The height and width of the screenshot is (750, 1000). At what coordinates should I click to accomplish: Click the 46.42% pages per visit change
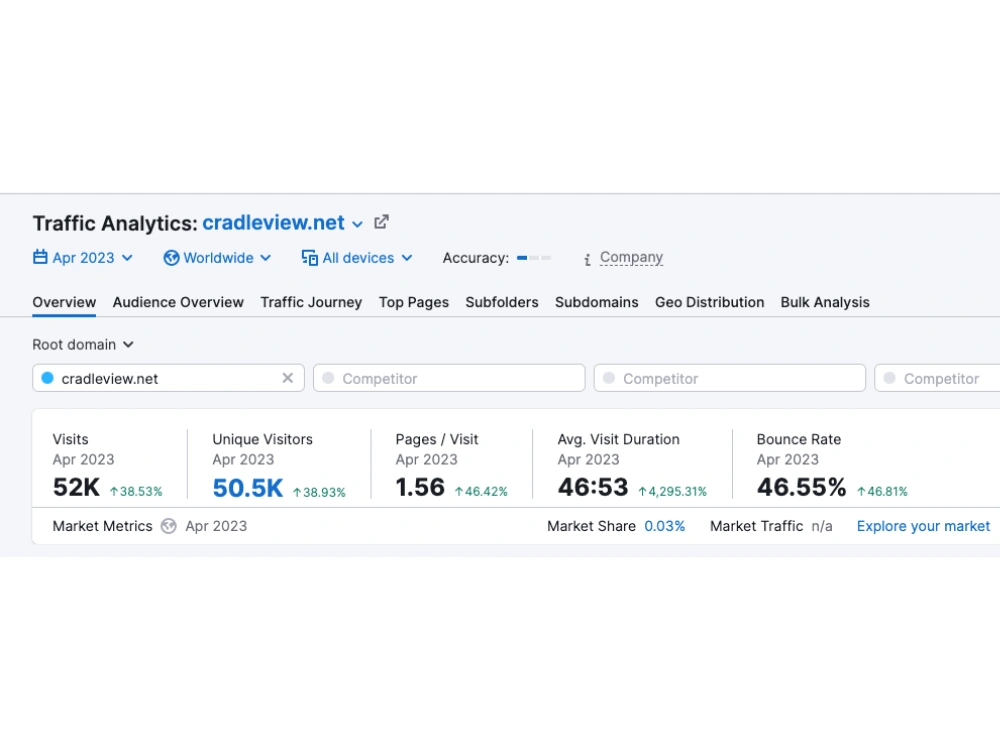pyautogui.click(x=481, y=492)
